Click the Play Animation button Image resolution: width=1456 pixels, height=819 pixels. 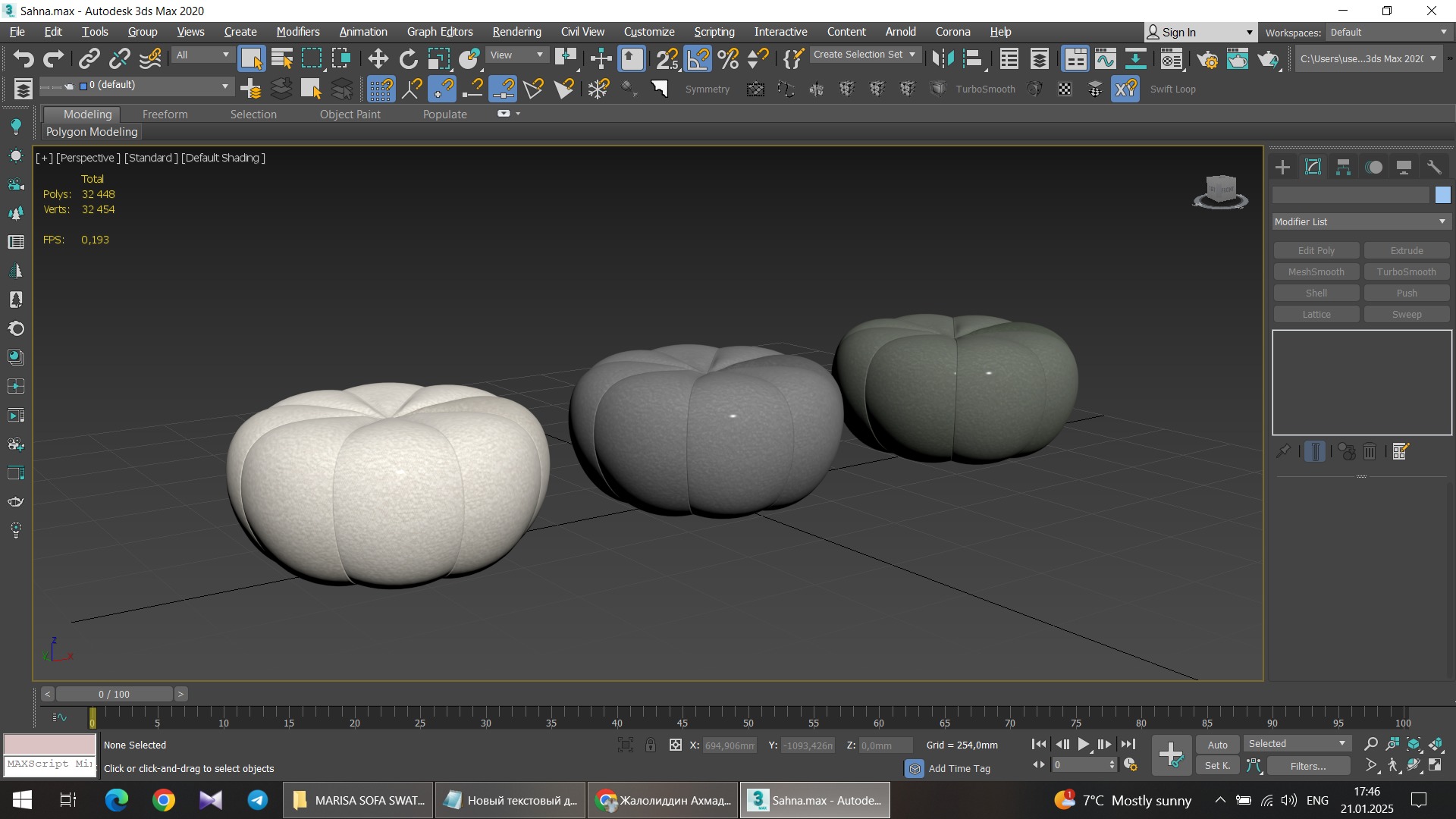[1083, 745]
